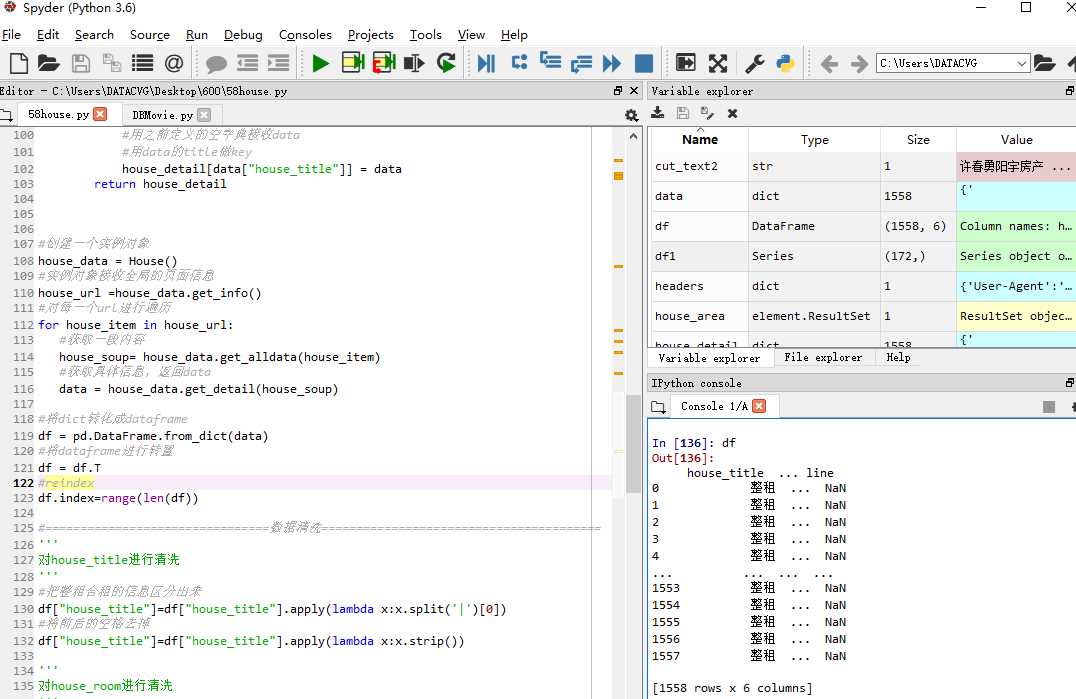Viewport: 1076px width, 699px height.
Task: Open the PYTHONPATH manager Python icon
Action: tap(785, 64)
